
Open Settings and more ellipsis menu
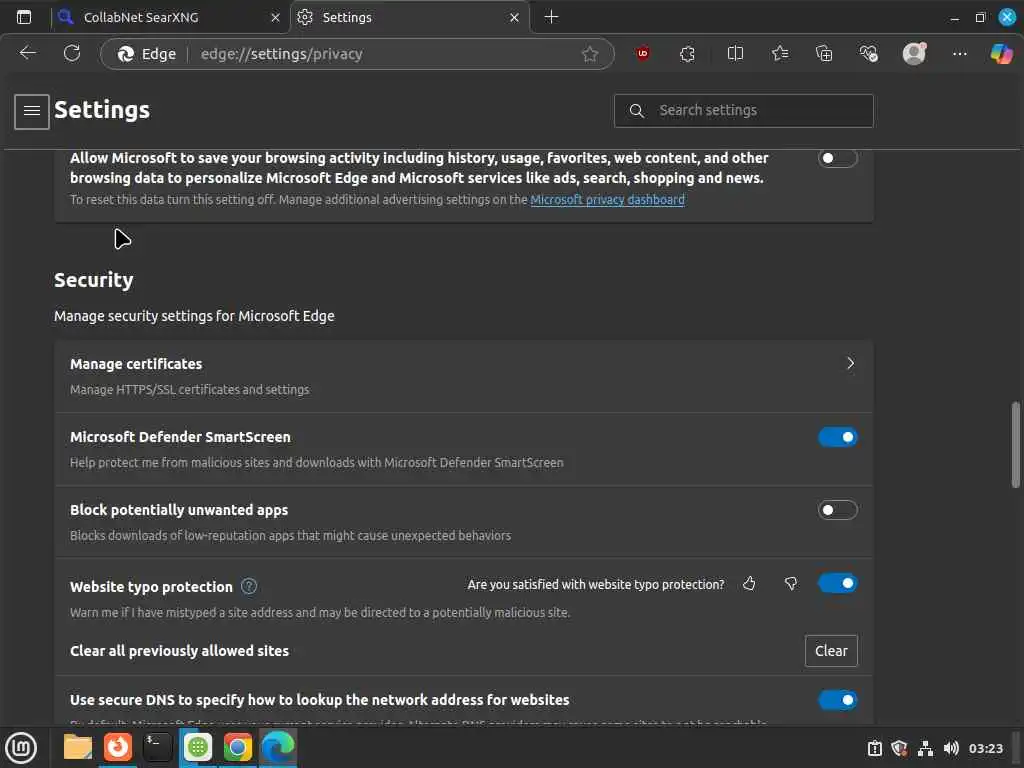959,54
